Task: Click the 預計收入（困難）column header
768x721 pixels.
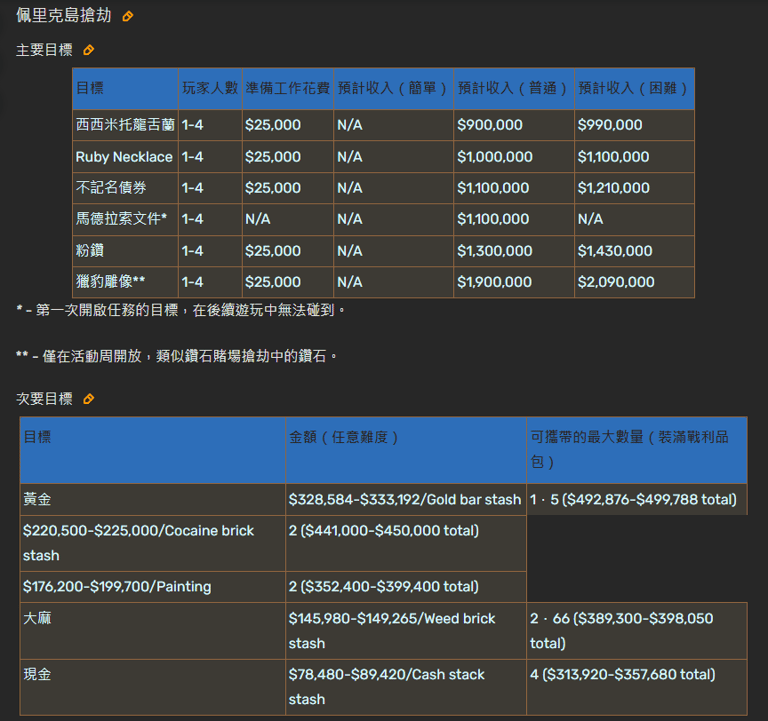Action: coord(633,88)
